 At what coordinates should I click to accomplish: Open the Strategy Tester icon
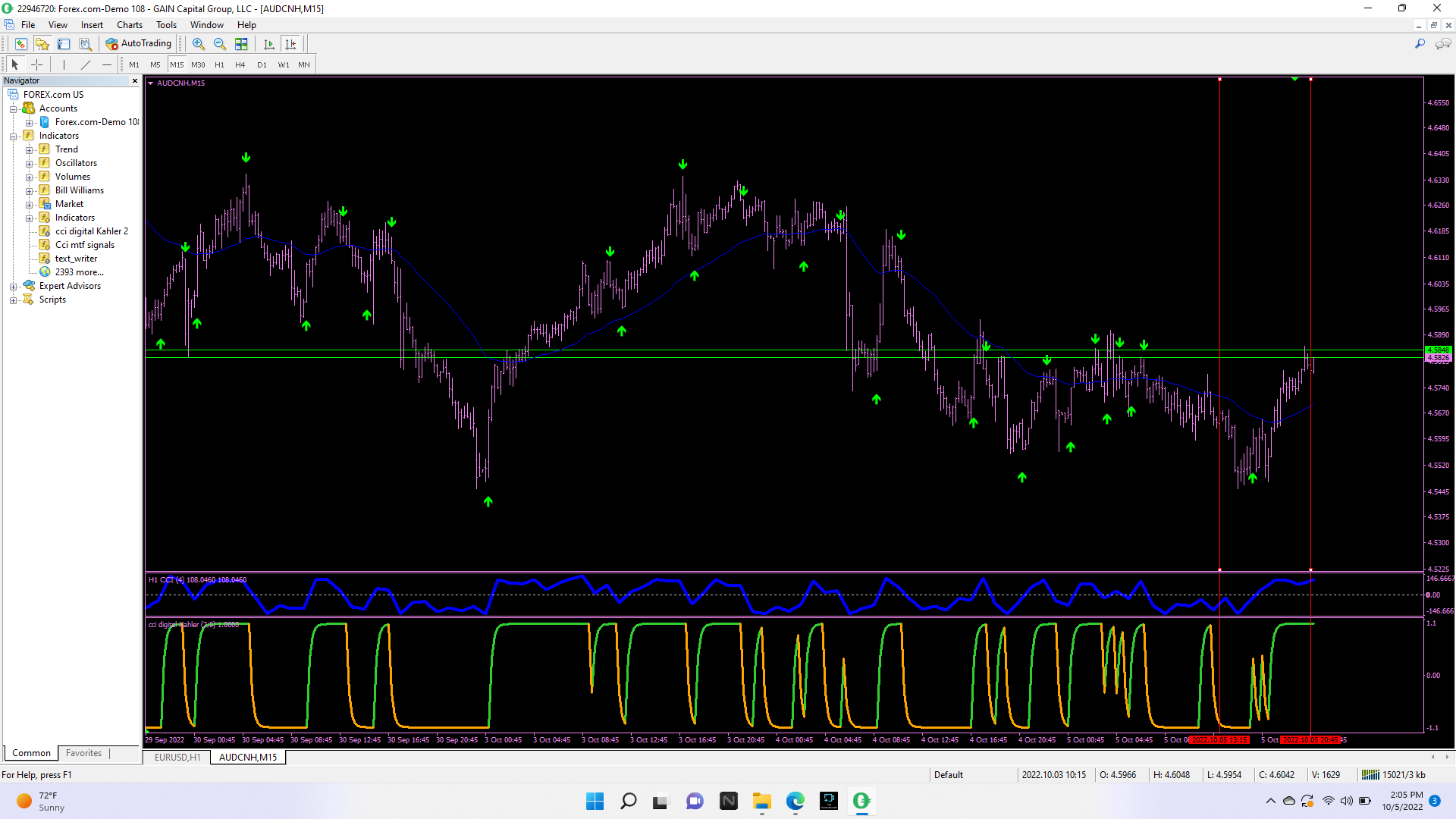85,44
